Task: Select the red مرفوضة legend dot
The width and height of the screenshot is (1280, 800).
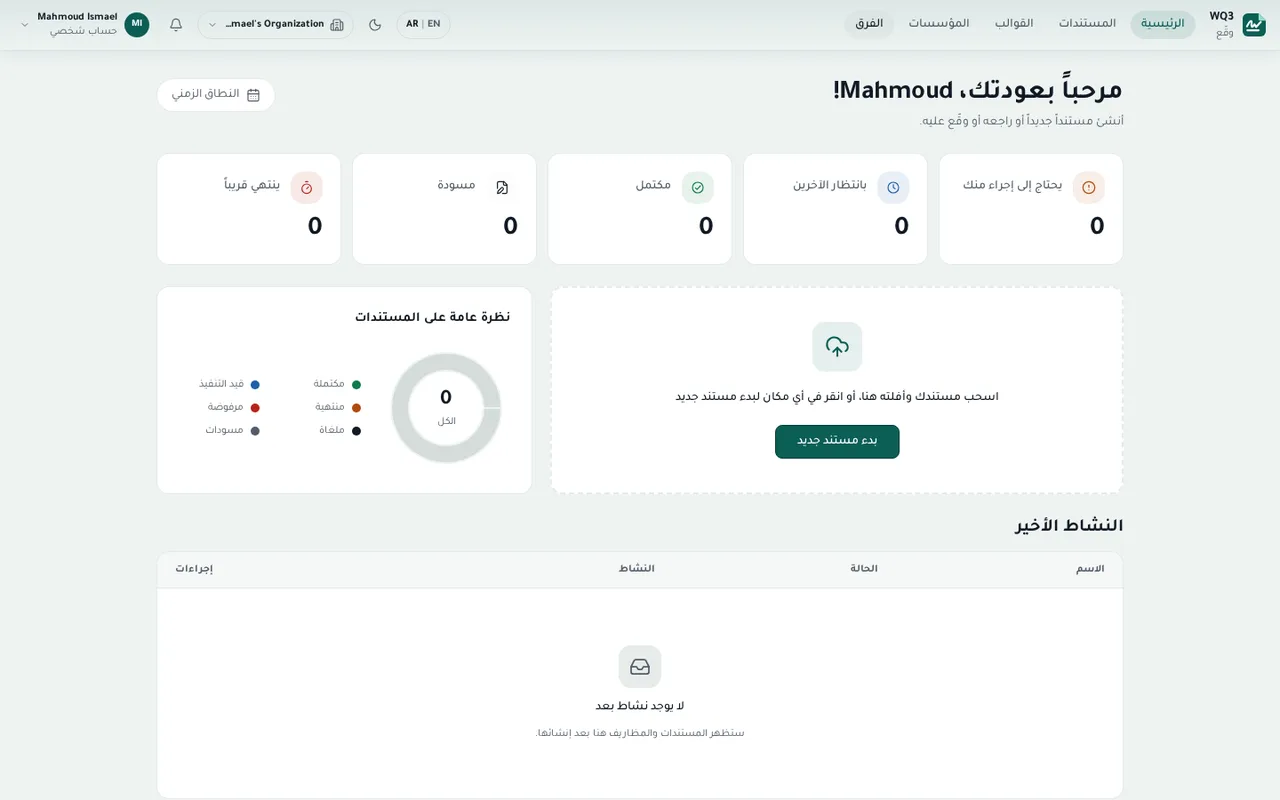Action: point(255,407)
